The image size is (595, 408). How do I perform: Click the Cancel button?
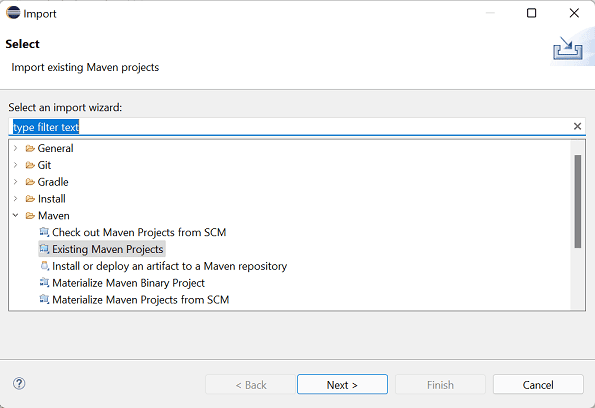pyautogui.click(x=538, y=384)
